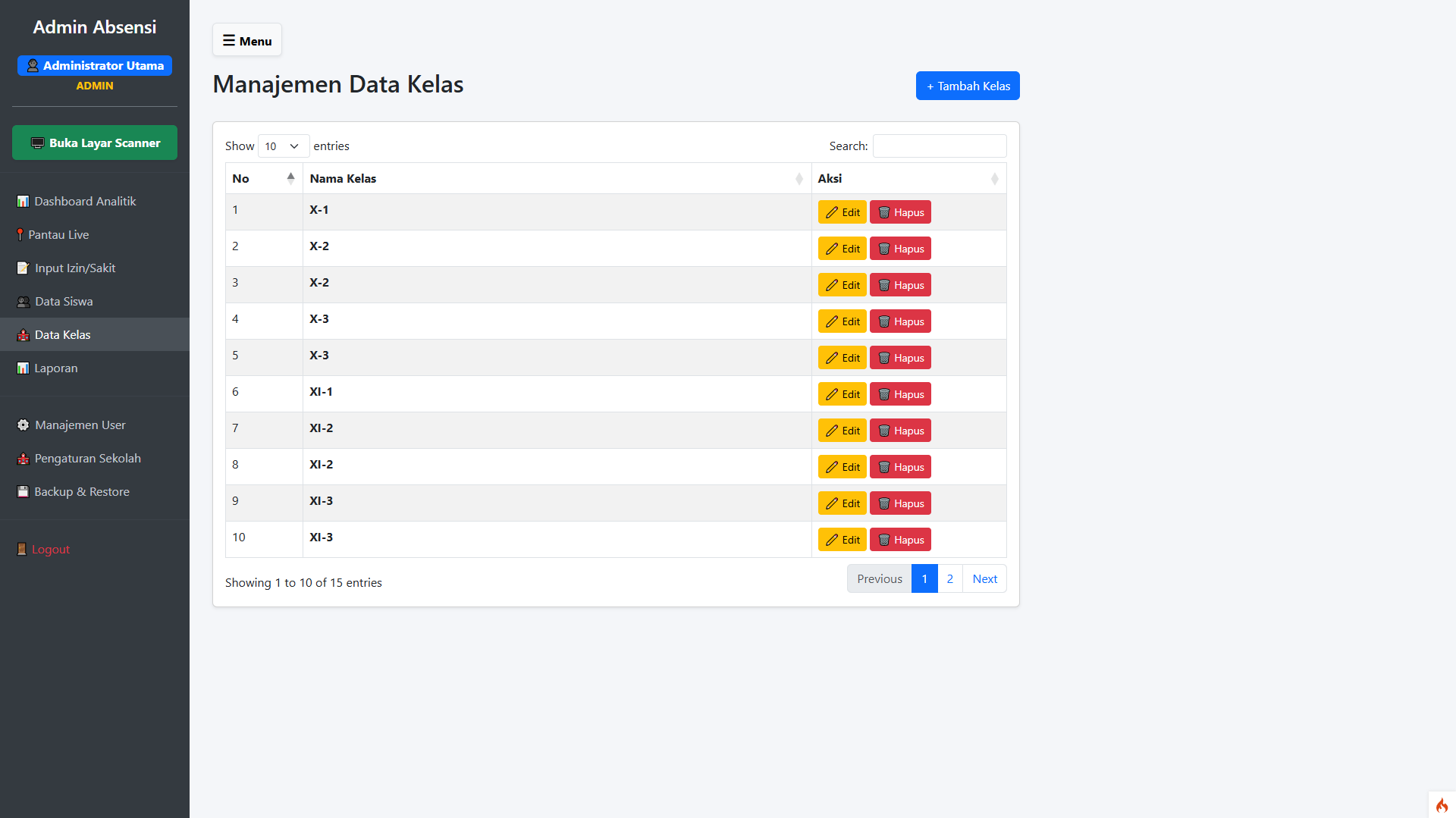Log out using the Logout link
Viewport: 1456px width, 818px height.
click(x=50, y=549)
